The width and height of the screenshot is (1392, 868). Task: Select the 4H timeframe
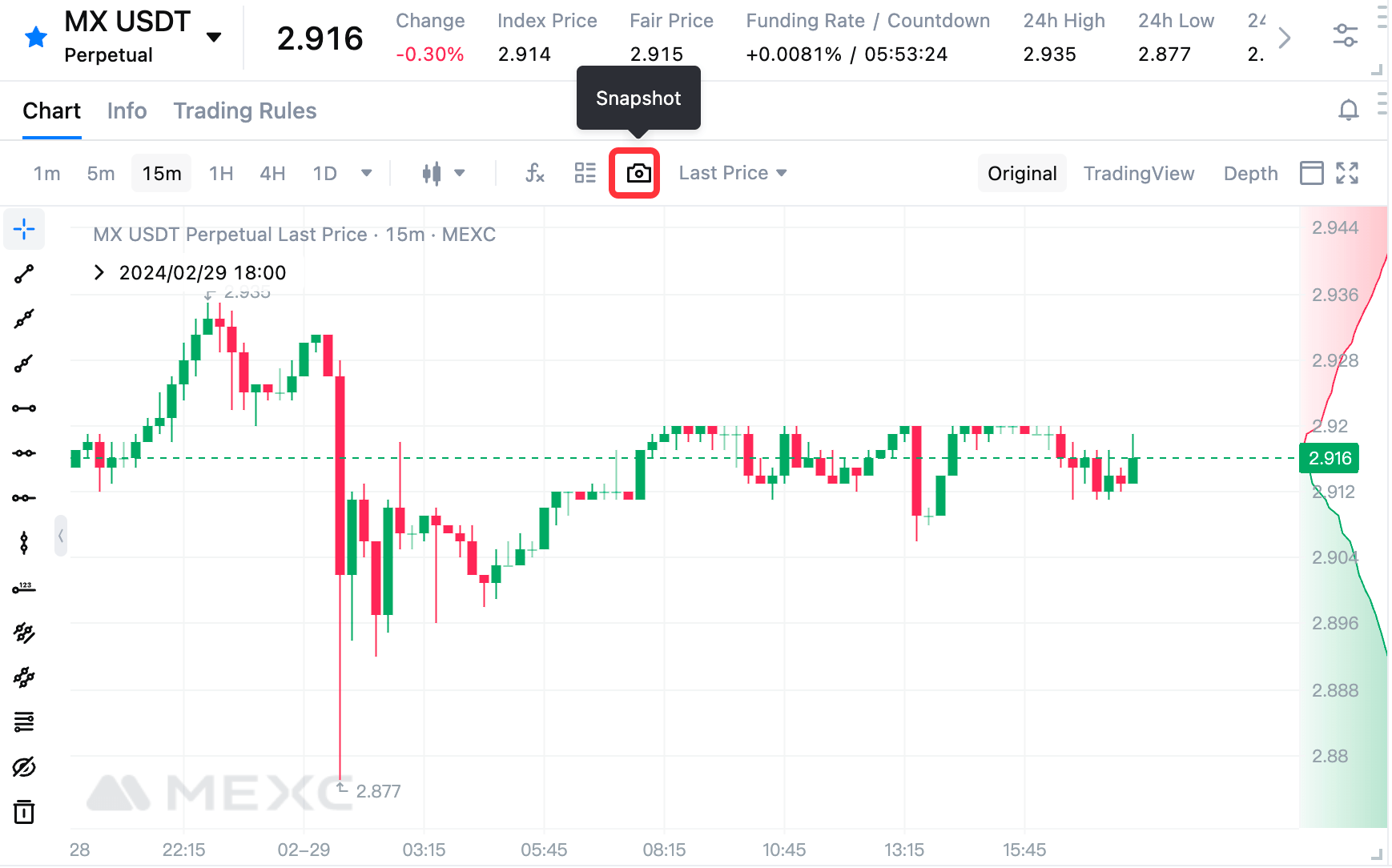coord(272,174)
